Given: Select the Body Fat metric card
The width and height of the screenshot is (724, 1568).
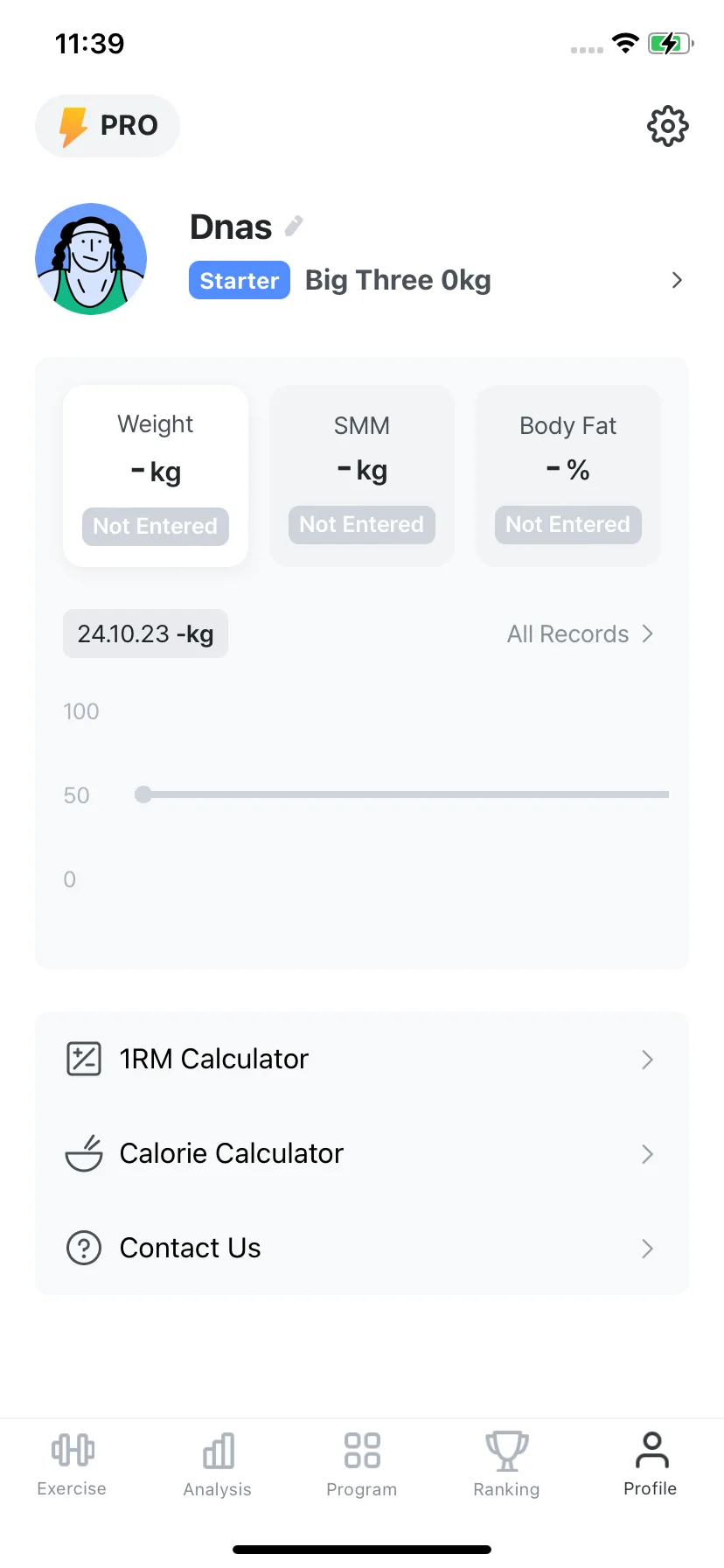Looking at the screenshot, I should pos(568,476).
